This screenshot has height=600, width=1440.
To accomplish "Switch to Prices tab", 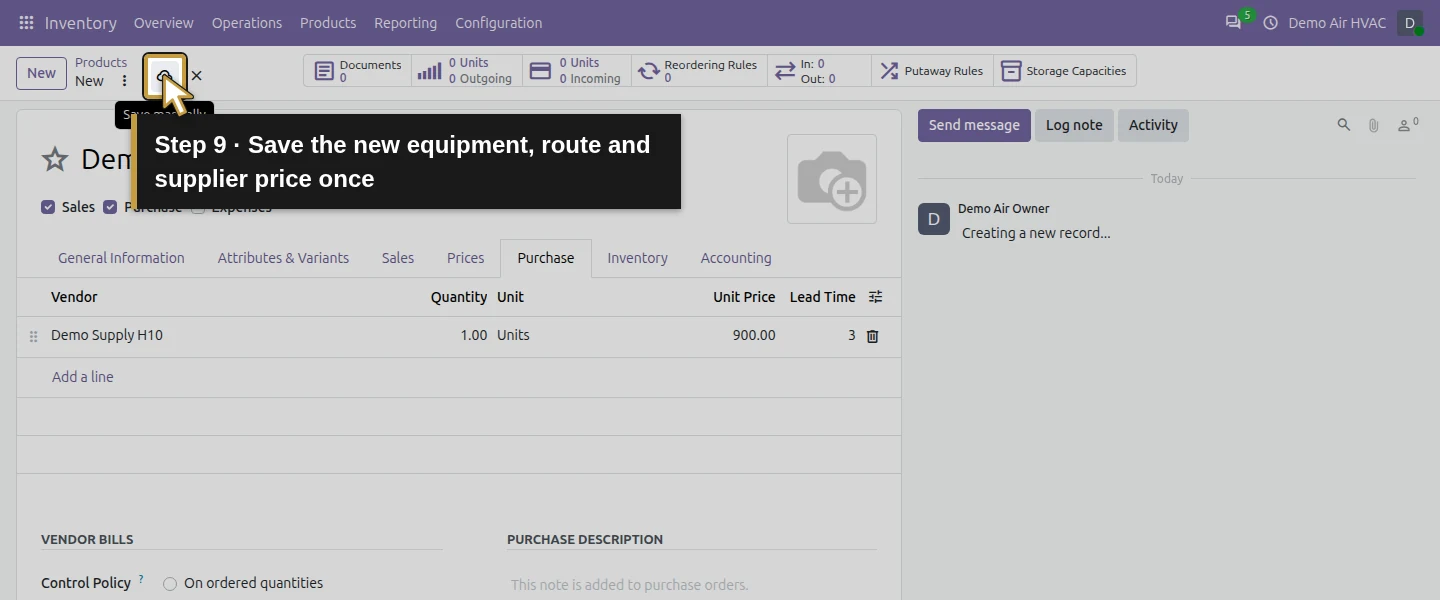I will [465, 258].
